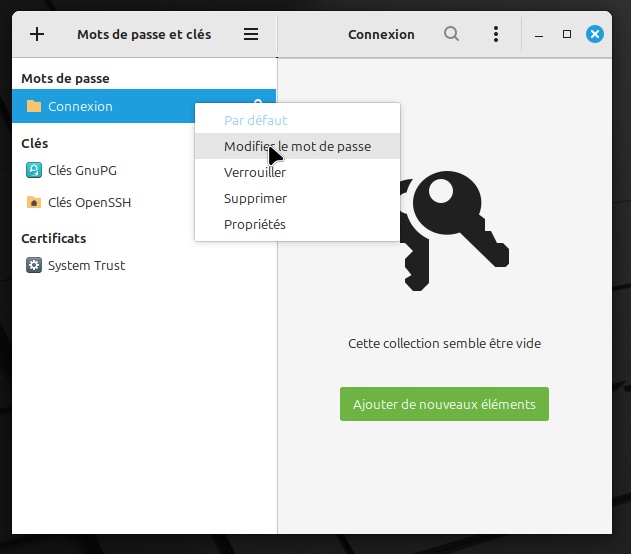
Task: Click the search magnifier icon
Action: (x=452, y=34)
